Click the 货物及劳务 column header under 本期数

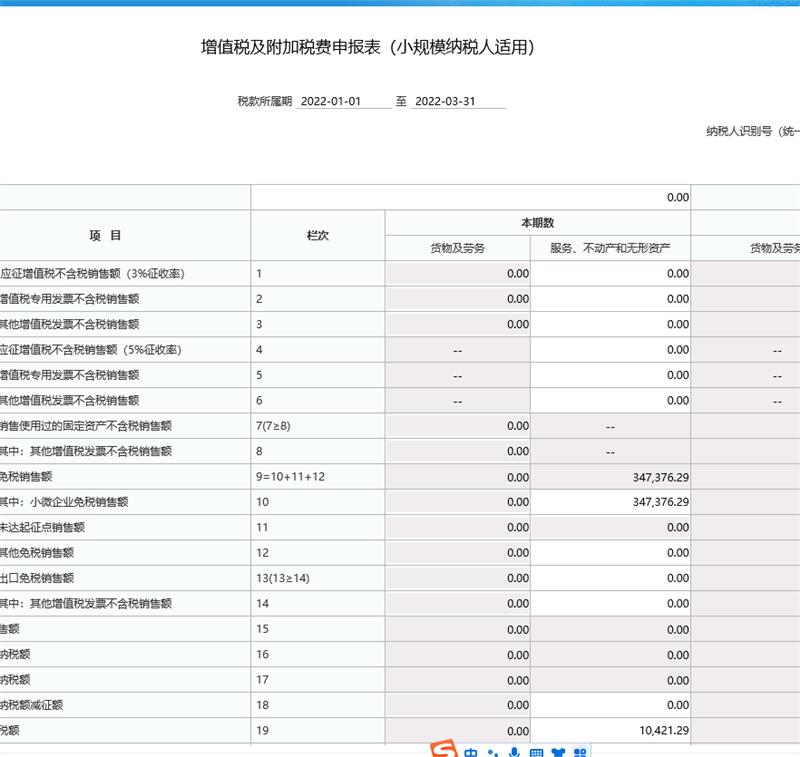[457, 248]
